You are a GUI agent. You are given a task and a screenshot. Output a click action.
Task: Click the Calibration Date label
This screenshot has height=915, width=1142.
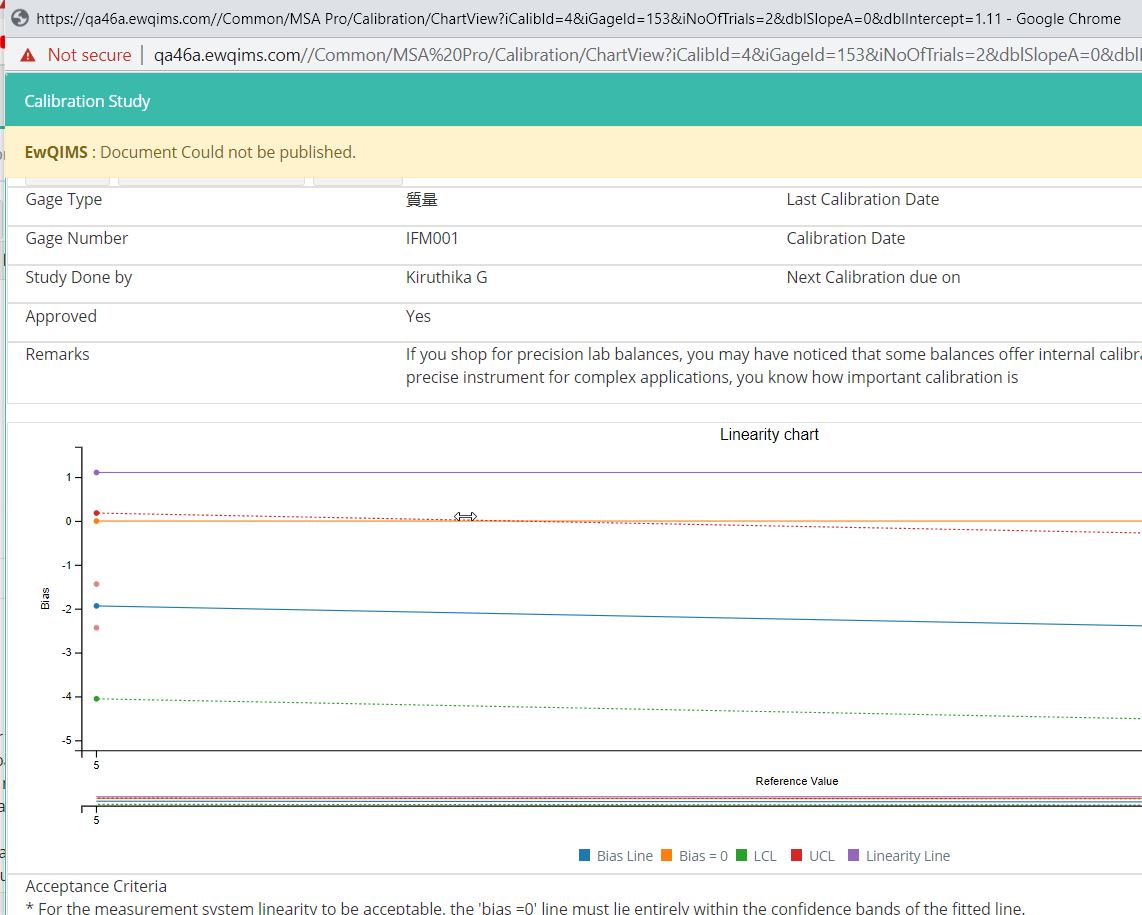846,238
